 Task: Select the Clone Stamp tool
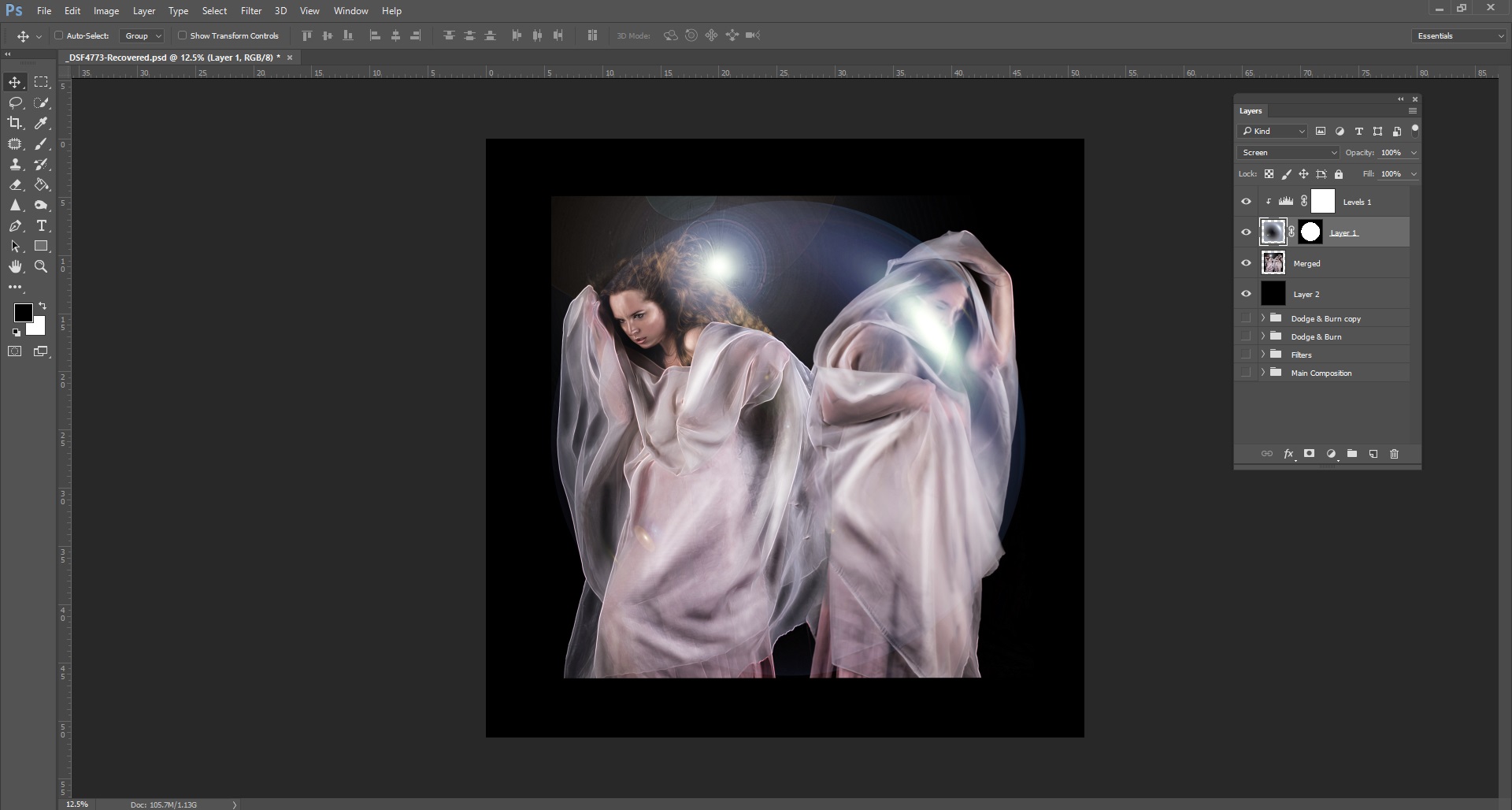(x=15, y=165)
